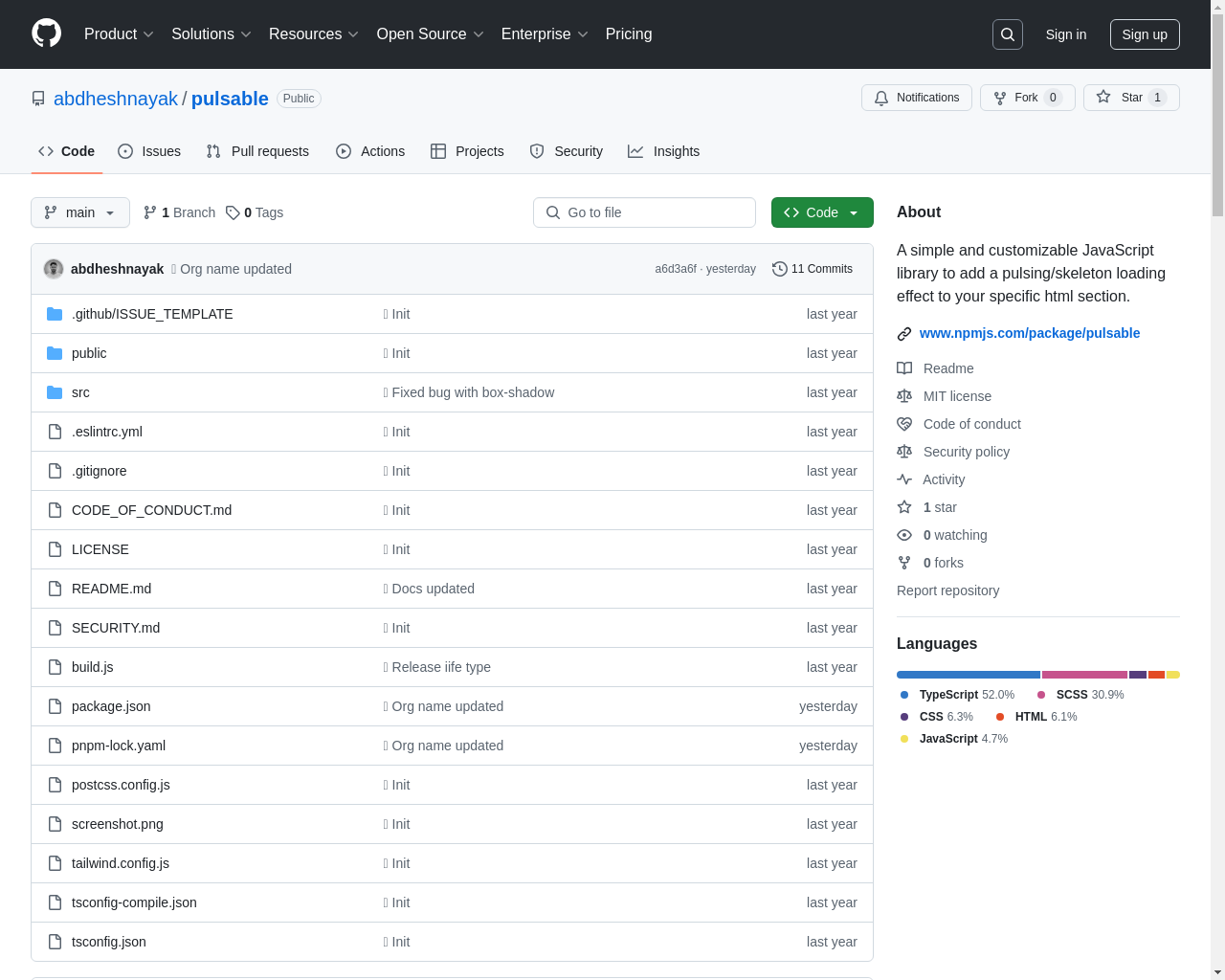Click the Code of conduct heart icon
The height and width of the screenshot is (980, 1225).
[x=904, y=424]
